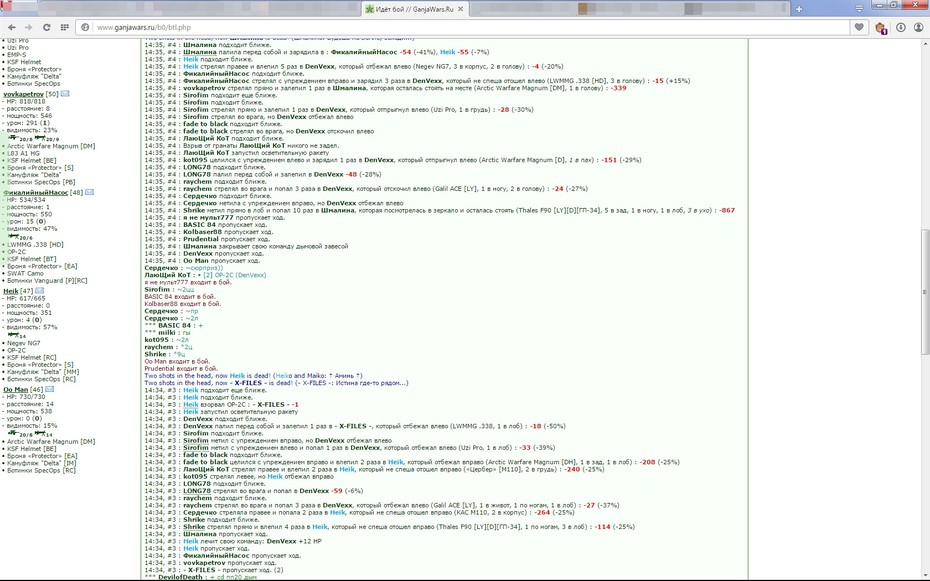
Task: Open the user profile icon in toolbar
Action: click(x=919, y=27)
